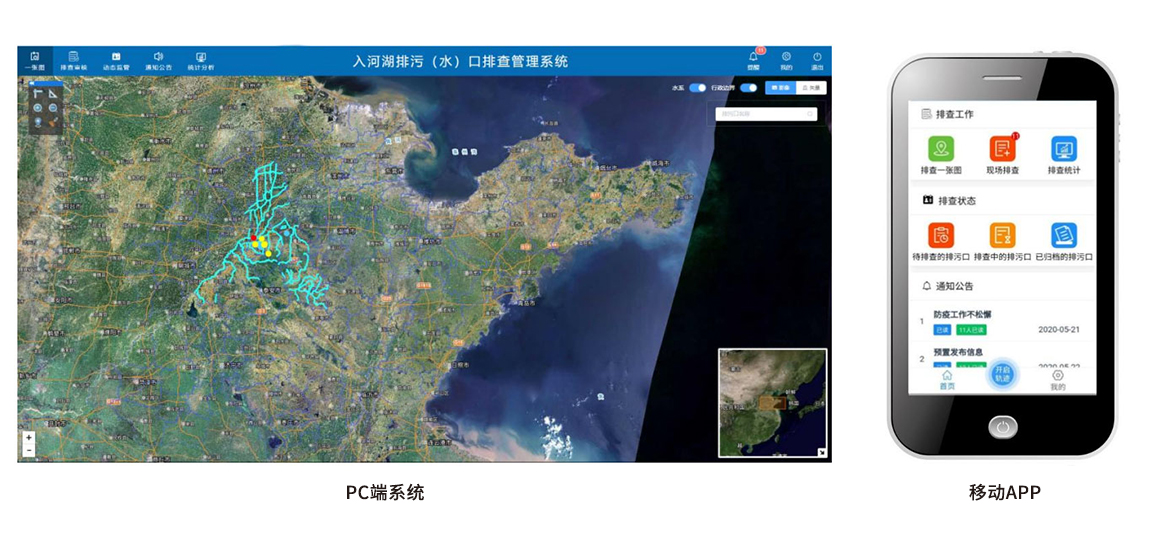Click the 排污口 search input field
1170x553 pixels.
click(762, 114)
